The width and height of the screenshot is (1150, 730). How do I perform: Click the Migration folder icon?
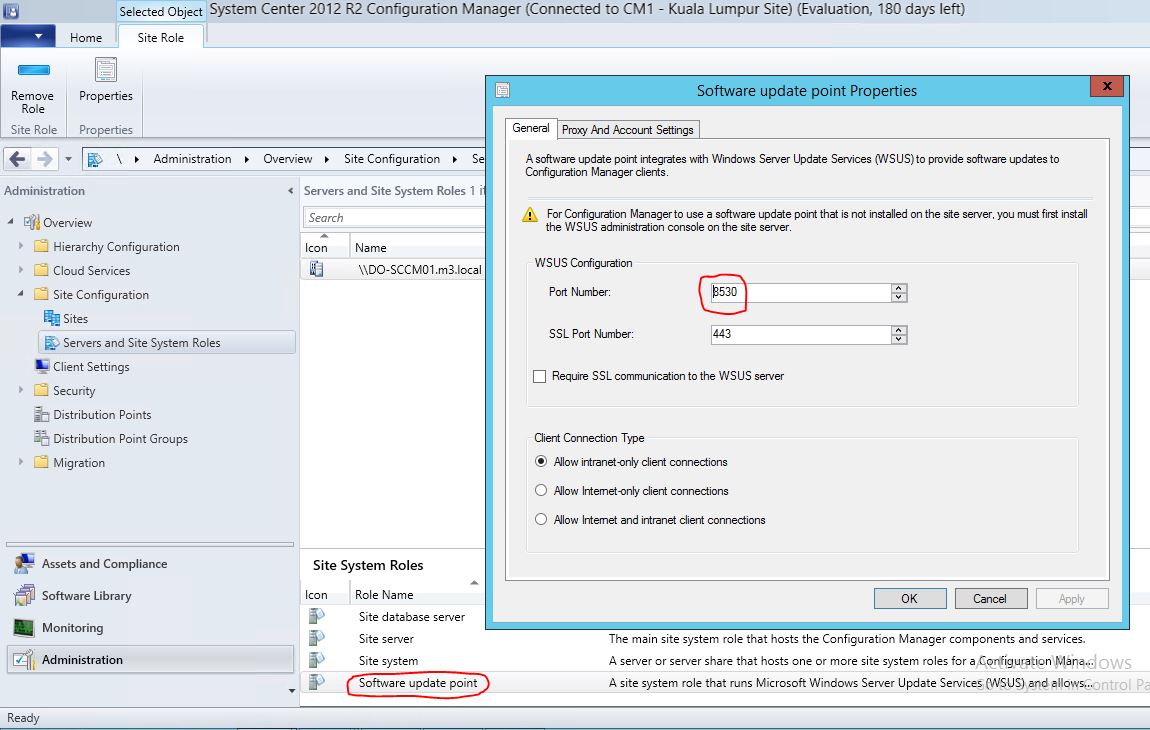(x=41, y=462)
